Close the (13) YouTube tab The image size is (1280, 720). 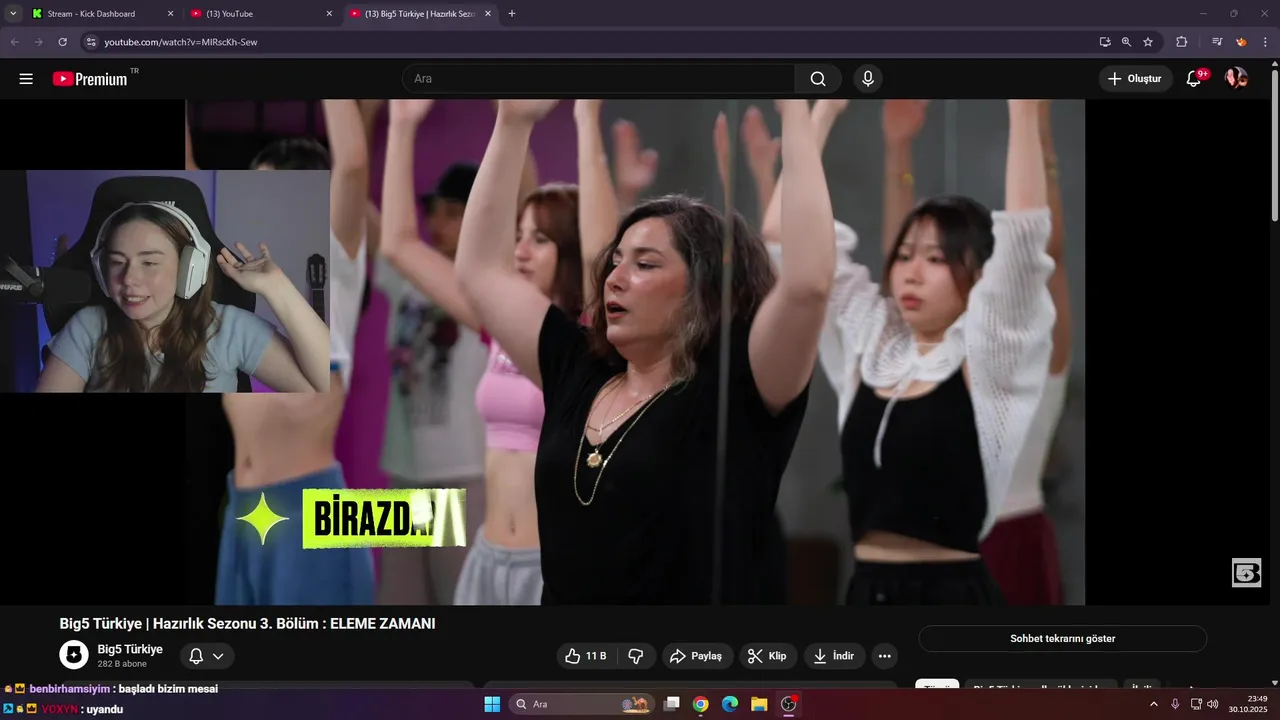pos(329,14)
